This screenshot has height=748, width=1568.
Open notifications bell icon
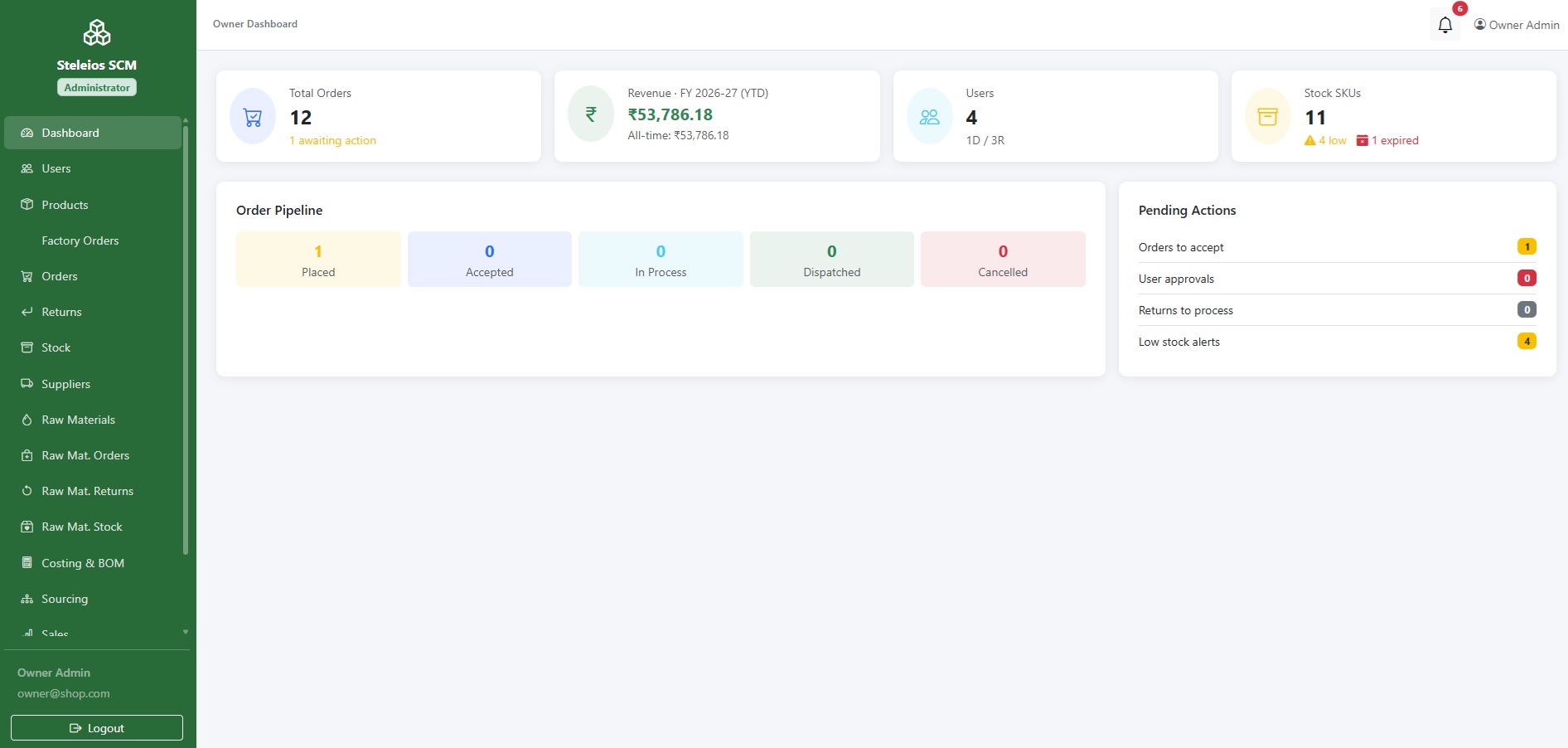point(1445,25)
